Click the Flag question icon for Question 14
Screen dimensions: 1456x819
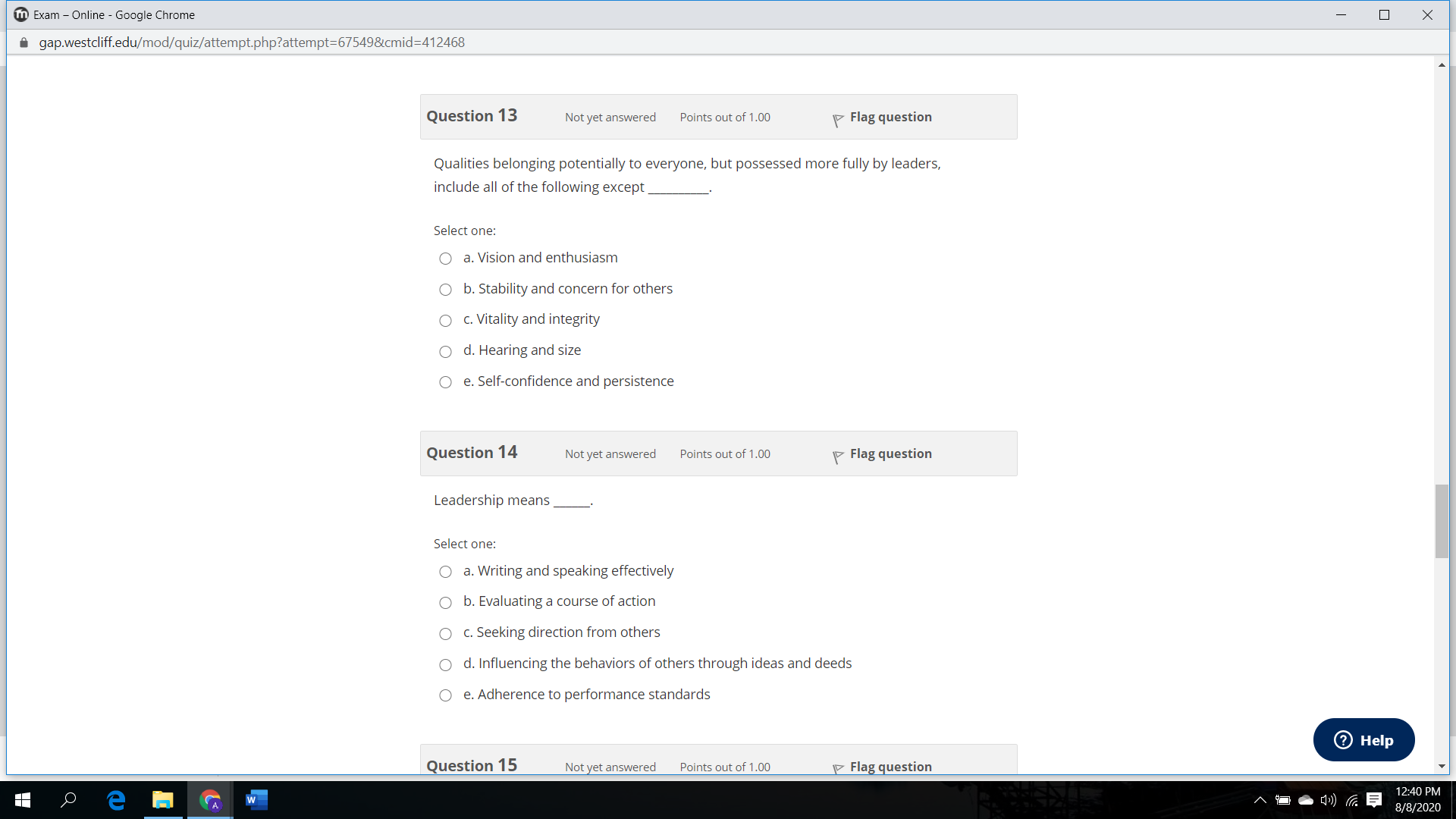838,454
